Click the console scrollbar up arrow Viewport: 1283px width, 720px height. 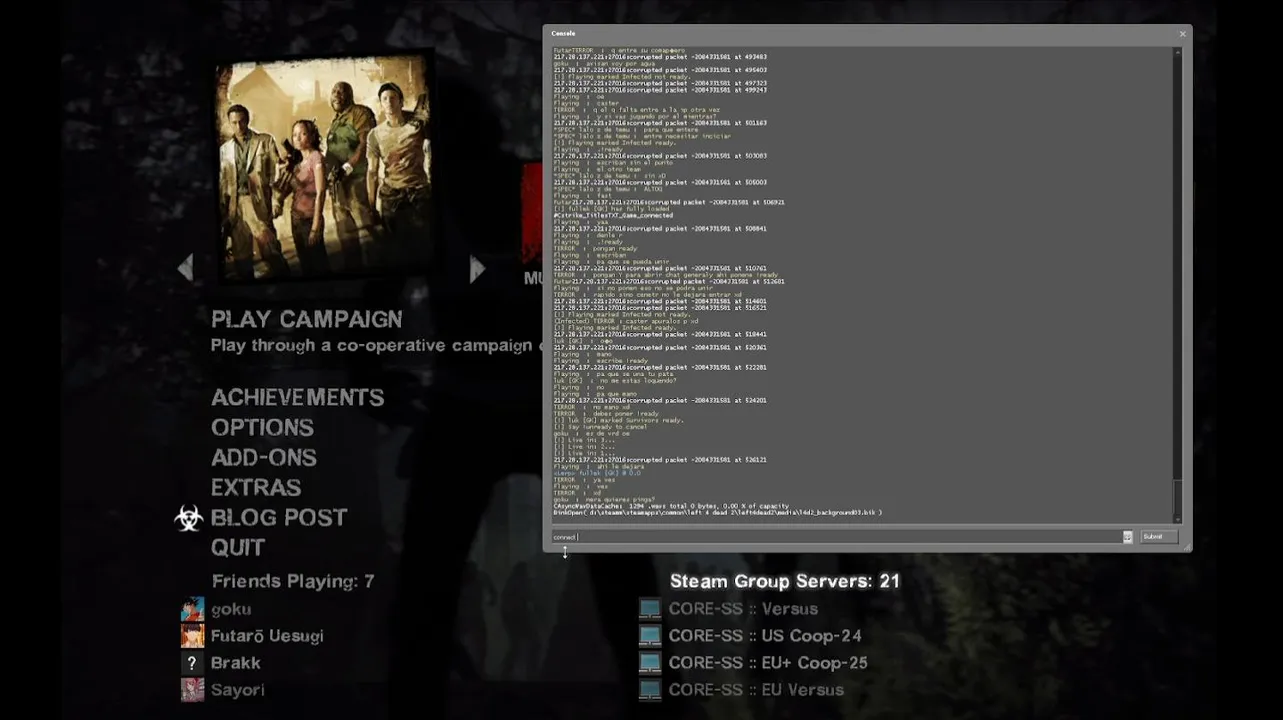1178,51
